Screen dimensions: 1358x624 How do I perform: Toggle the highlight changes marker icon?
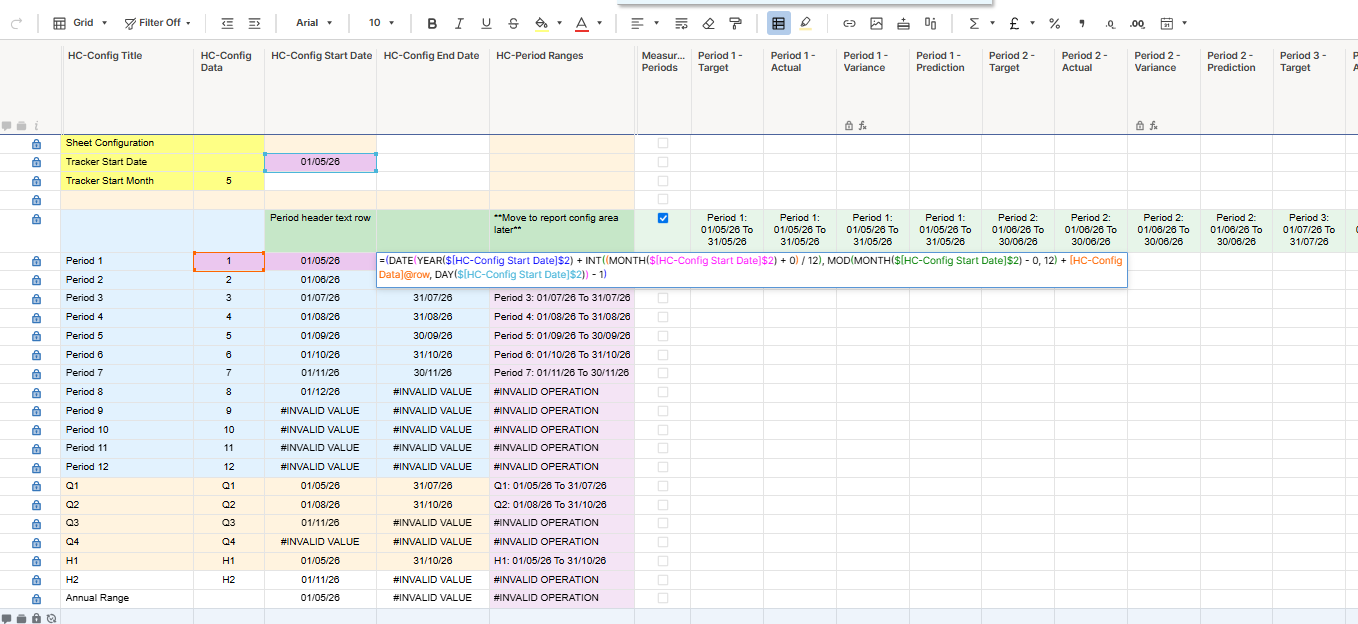pos(806,23)
